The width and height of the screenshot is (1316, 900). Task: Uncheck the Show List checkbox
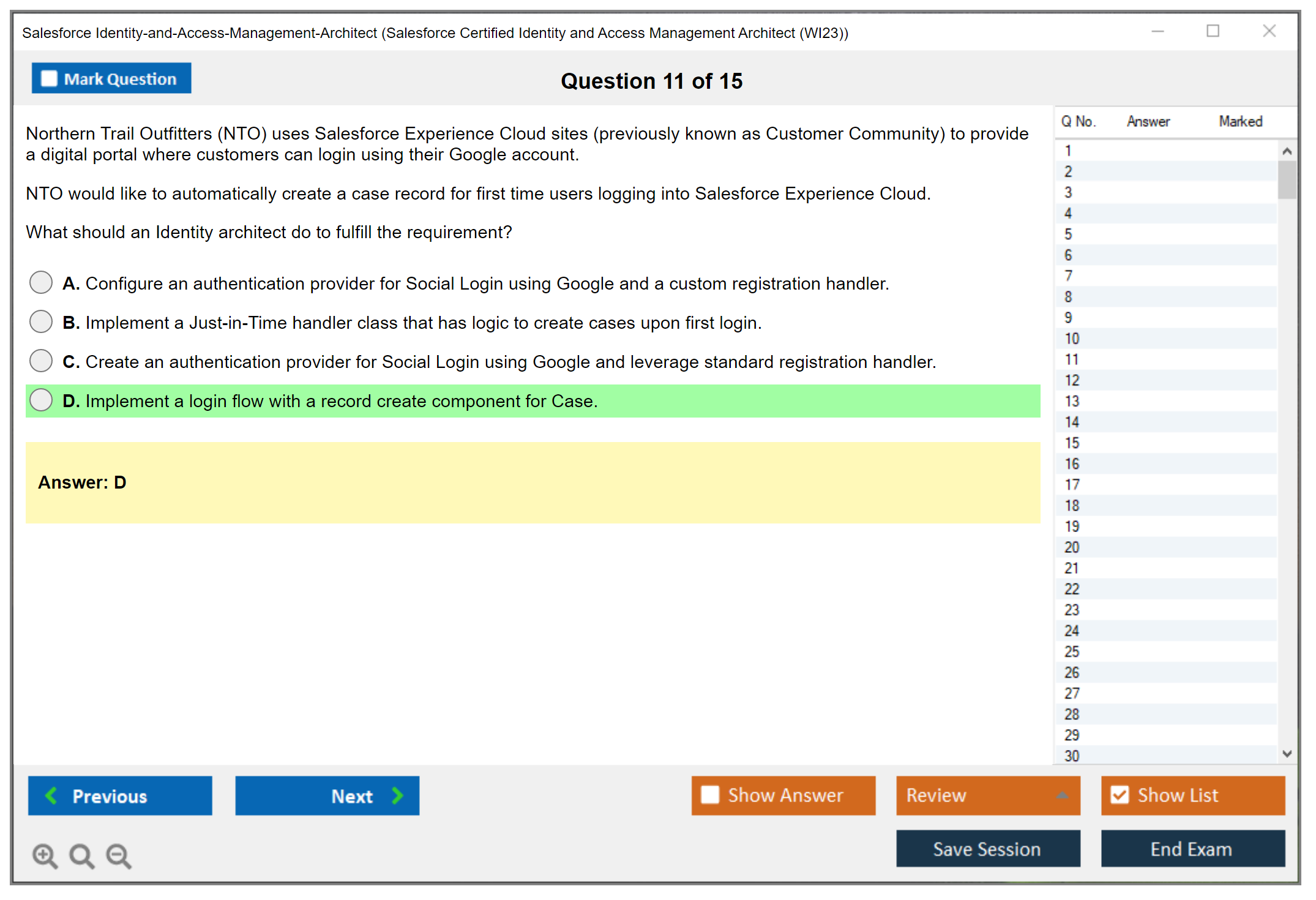pyautogui.click(x=1120, y=795)
